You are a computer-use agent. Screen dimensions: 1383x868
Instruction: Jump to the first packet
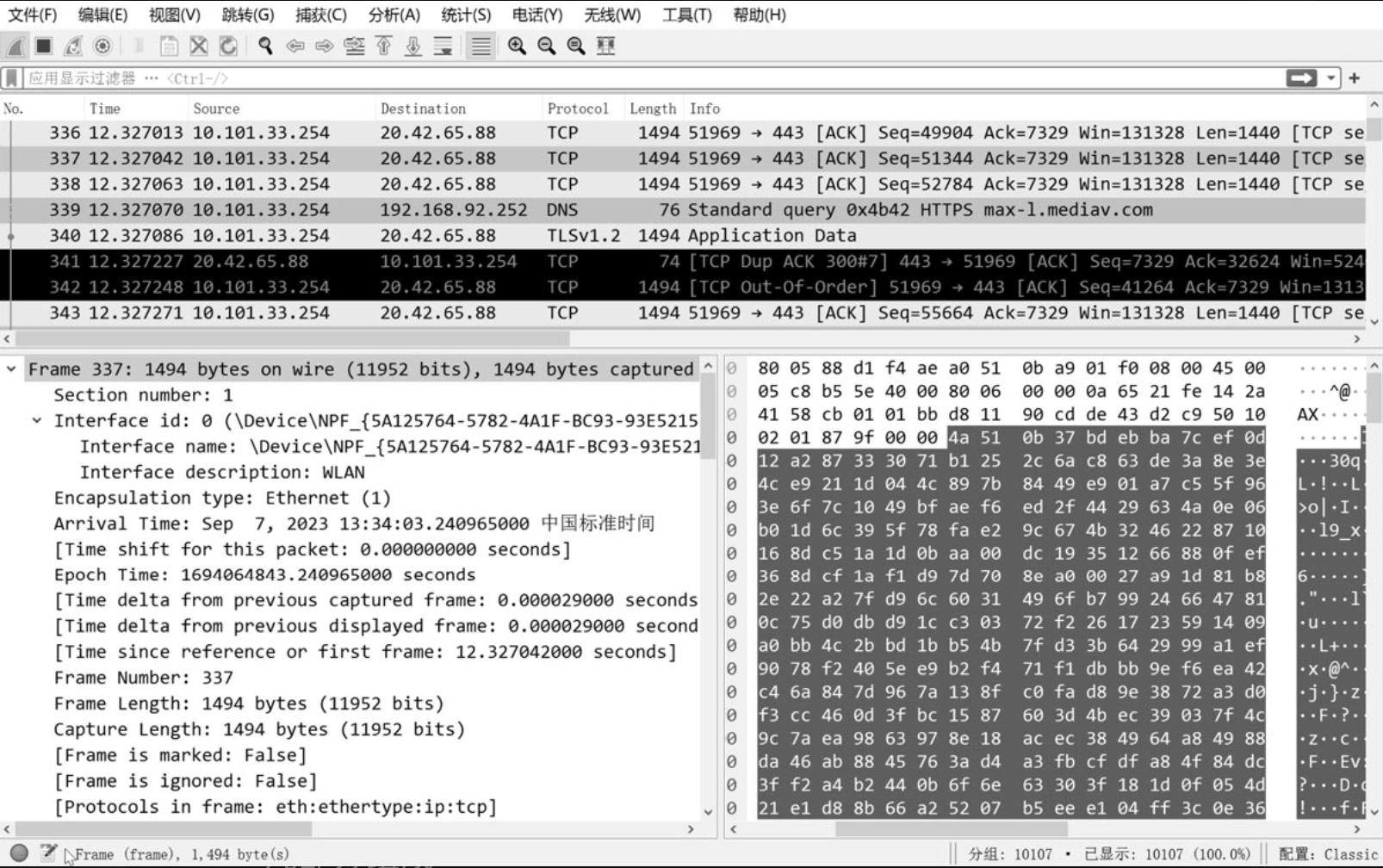click(384, 46)
